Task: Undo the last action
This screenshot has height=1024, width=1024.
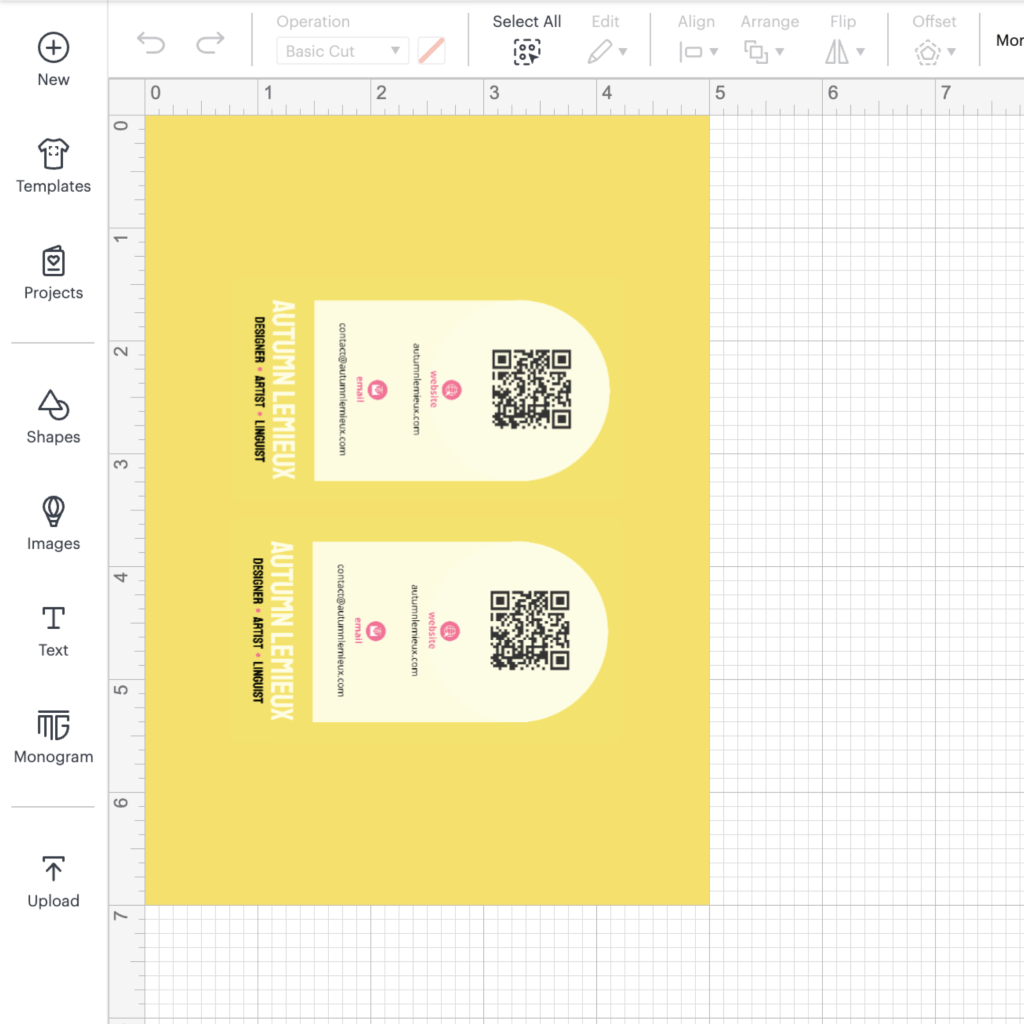Action: click(151, 43)
